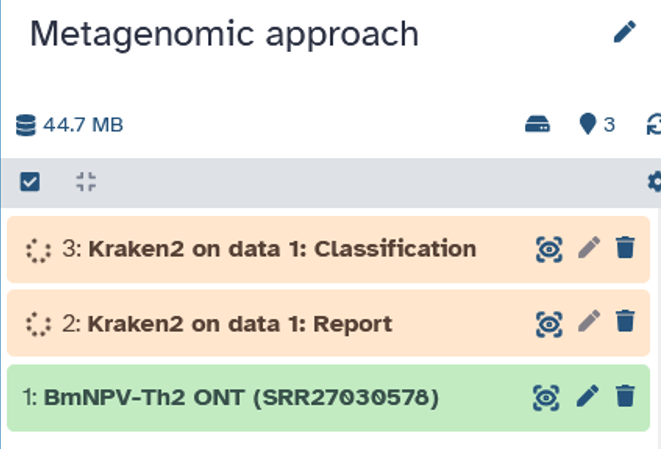661x449 pixels.
Task: Click the history refresh icon
Action: (x=654, y=124)
